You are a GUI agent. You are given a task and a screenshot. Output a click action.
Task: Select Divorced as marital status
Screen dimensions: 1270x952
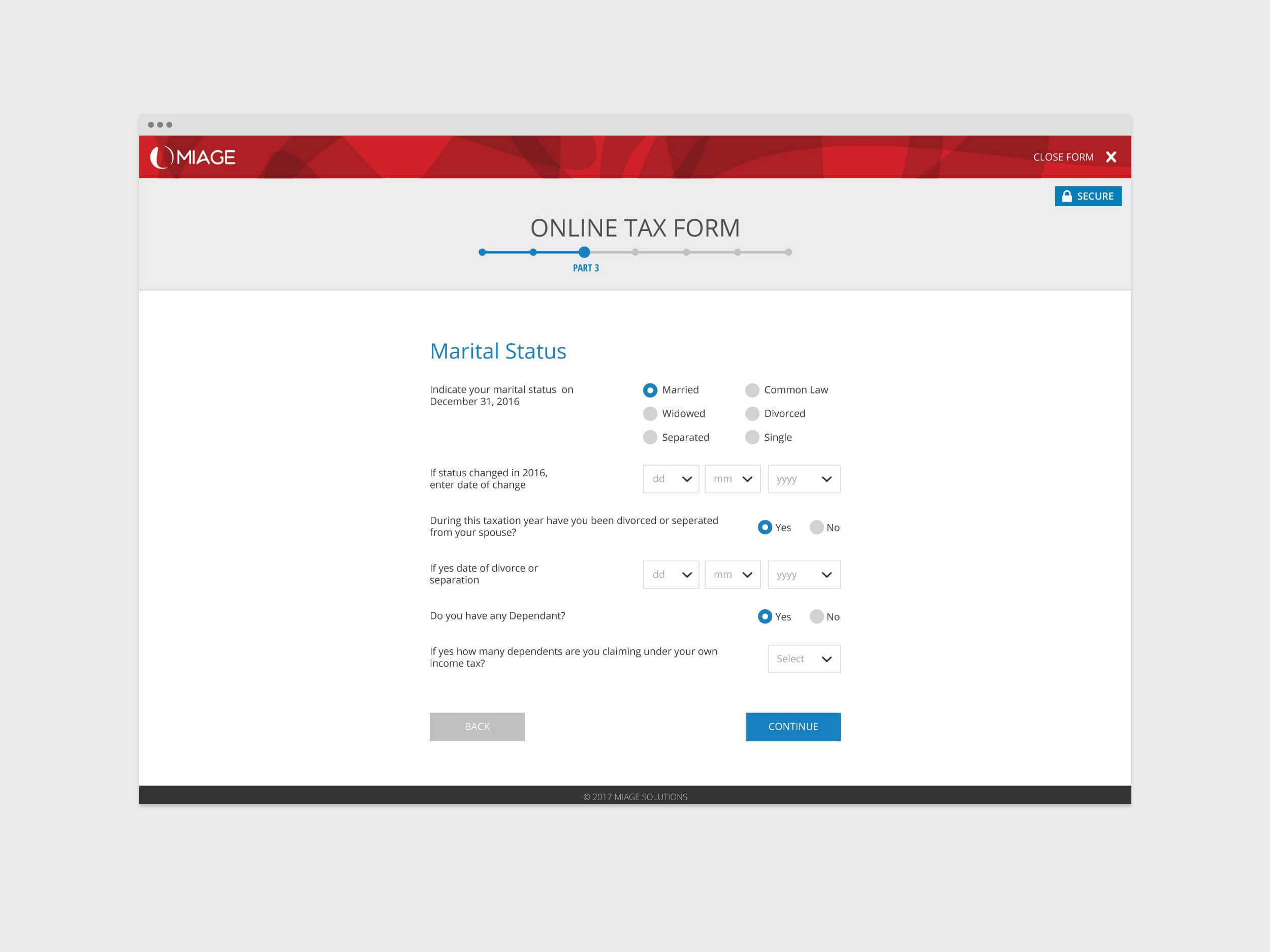point(752,414)
